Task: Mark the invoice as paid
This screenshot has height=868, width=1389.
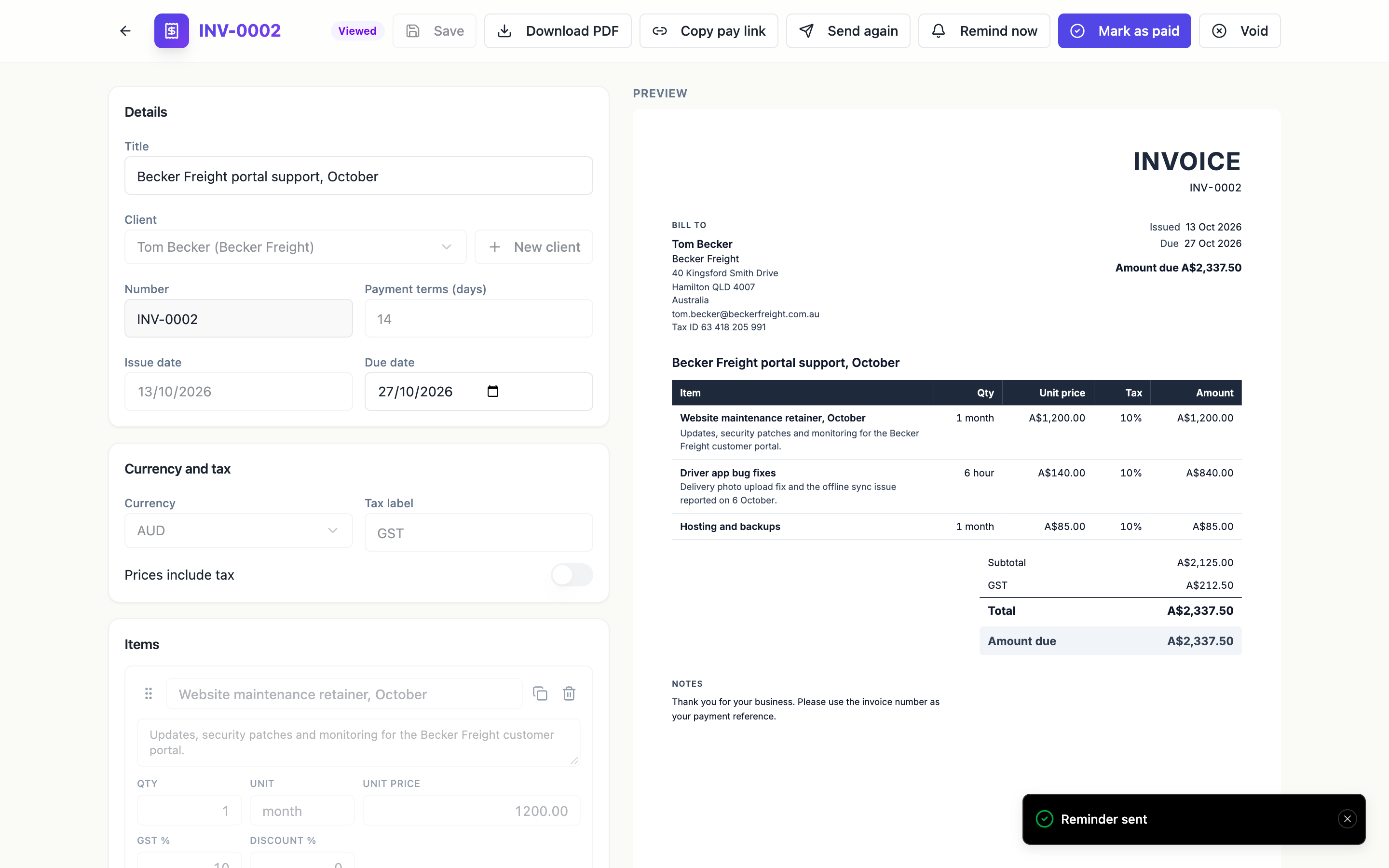Action: pyautogui.click(x=1124, y=31)
